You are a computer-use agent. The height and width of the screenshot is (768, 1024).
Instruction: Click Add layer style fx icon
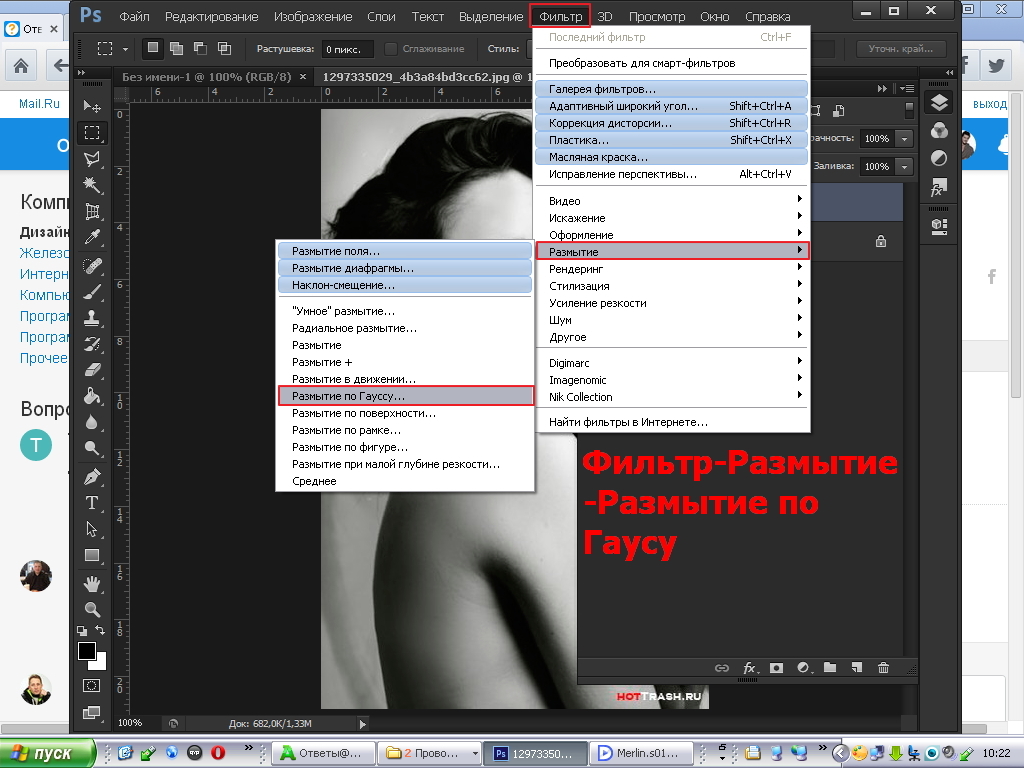point(750,667)
